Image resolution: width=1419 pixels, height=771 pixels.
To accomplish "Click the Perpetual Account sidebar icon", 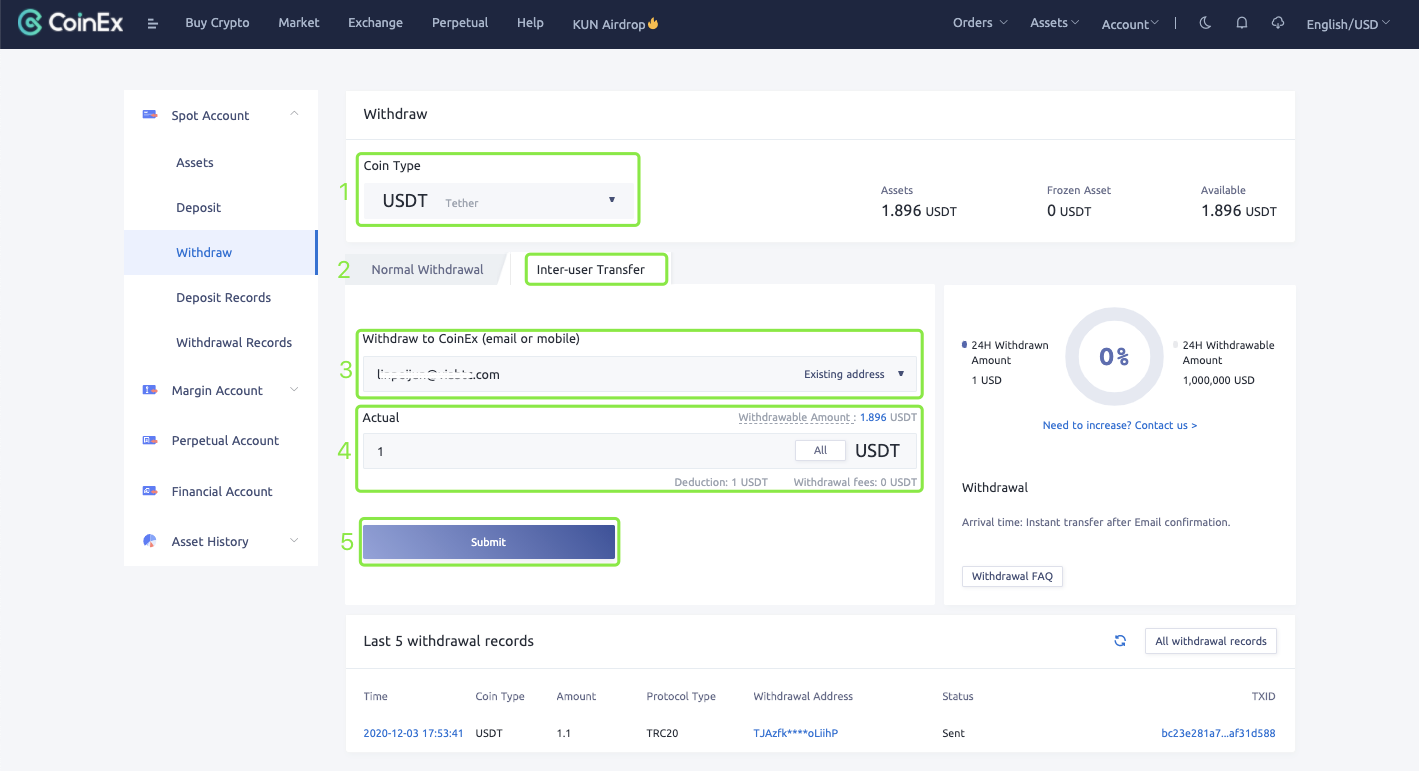I will point(150,440).
